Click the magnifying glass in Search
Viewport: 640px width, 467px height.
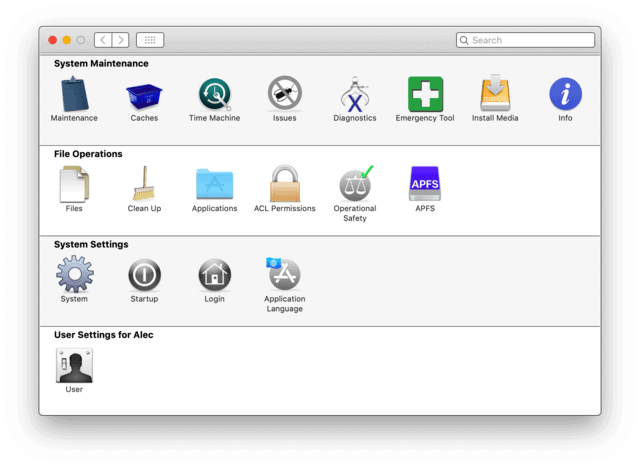pos(464,40)
